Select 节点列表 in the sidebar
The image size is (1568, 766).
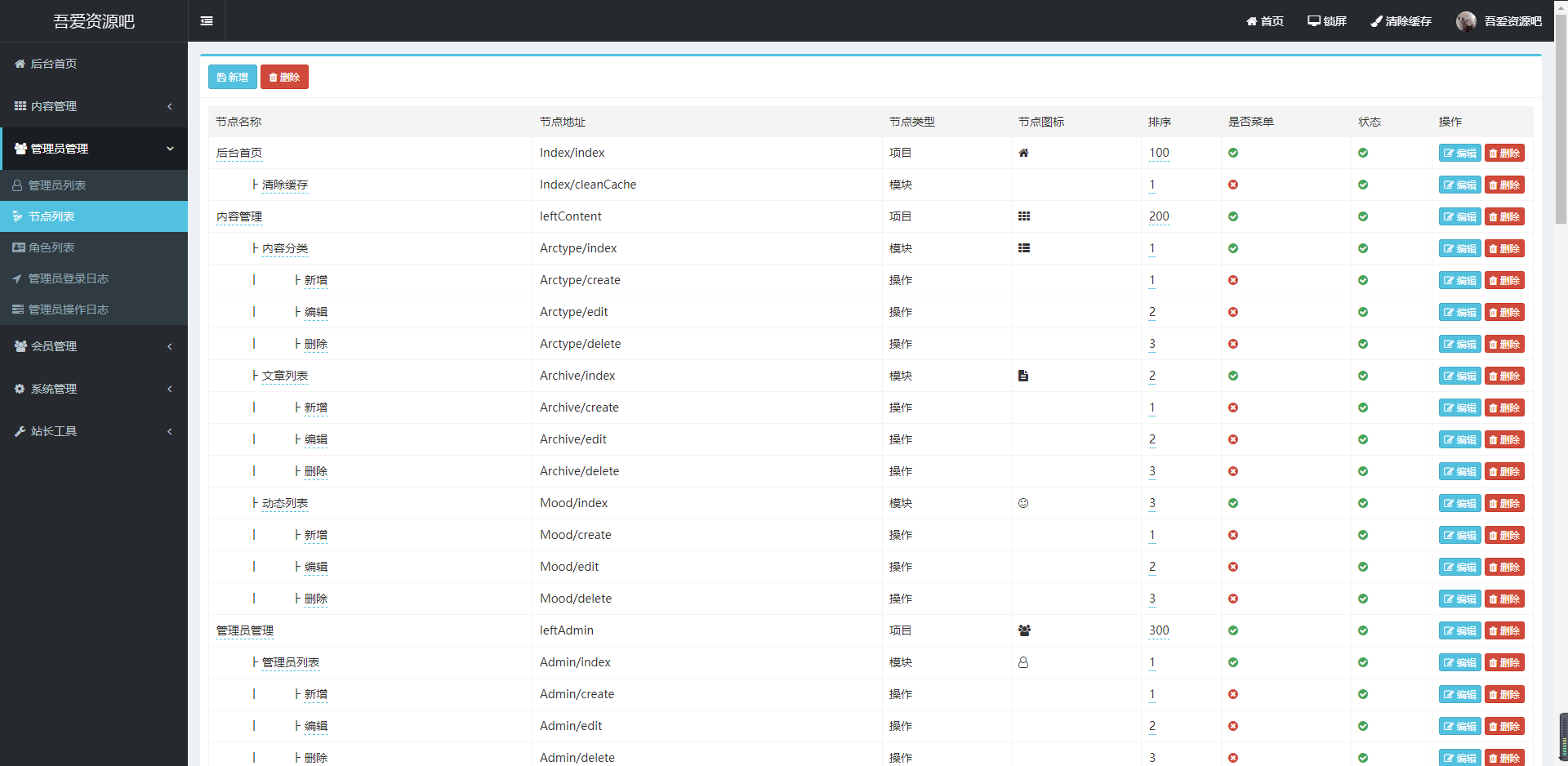point(94,216)
